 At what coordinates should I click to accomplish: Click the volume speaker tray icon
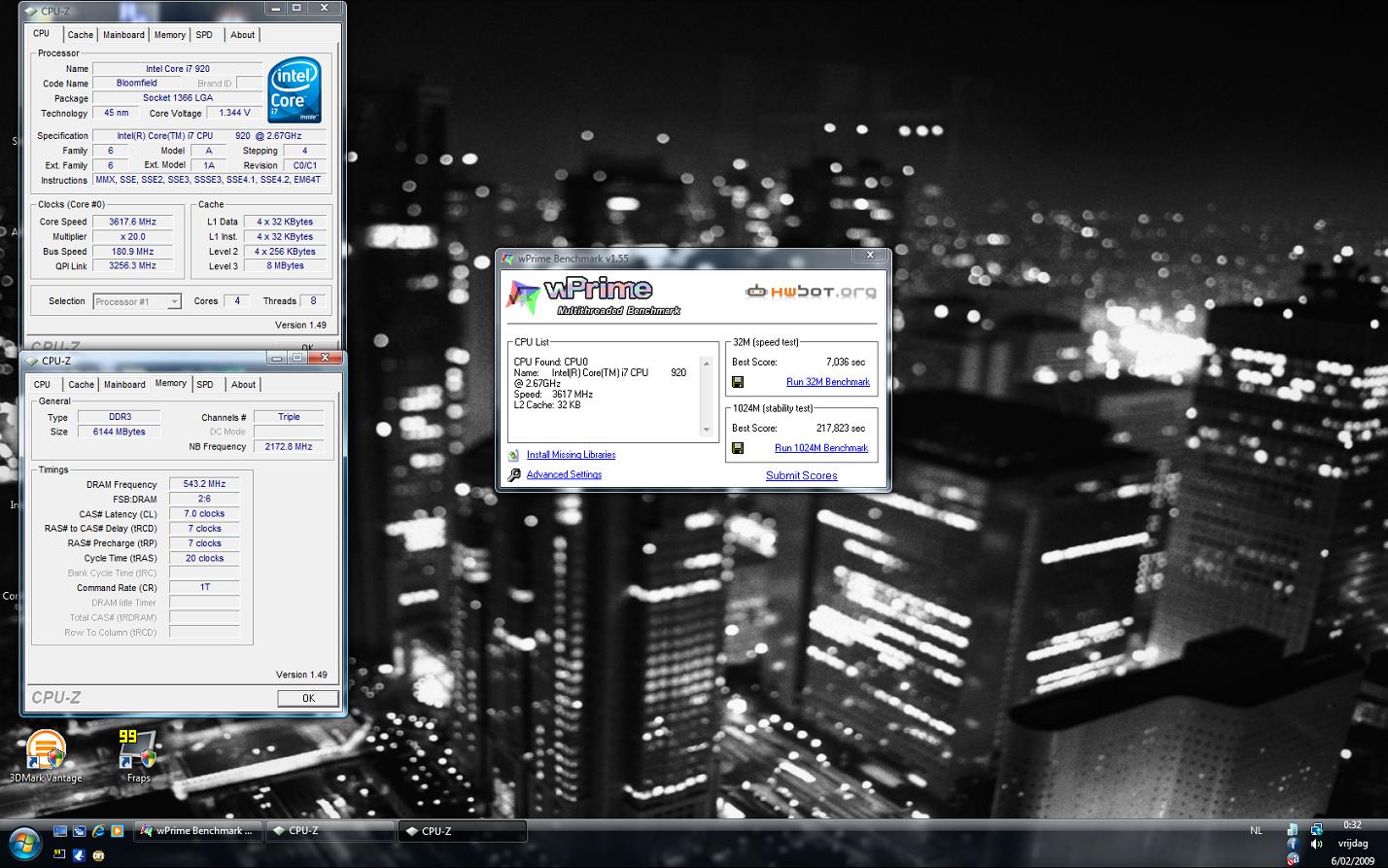pyautogui.click(x=1316, y=844)
